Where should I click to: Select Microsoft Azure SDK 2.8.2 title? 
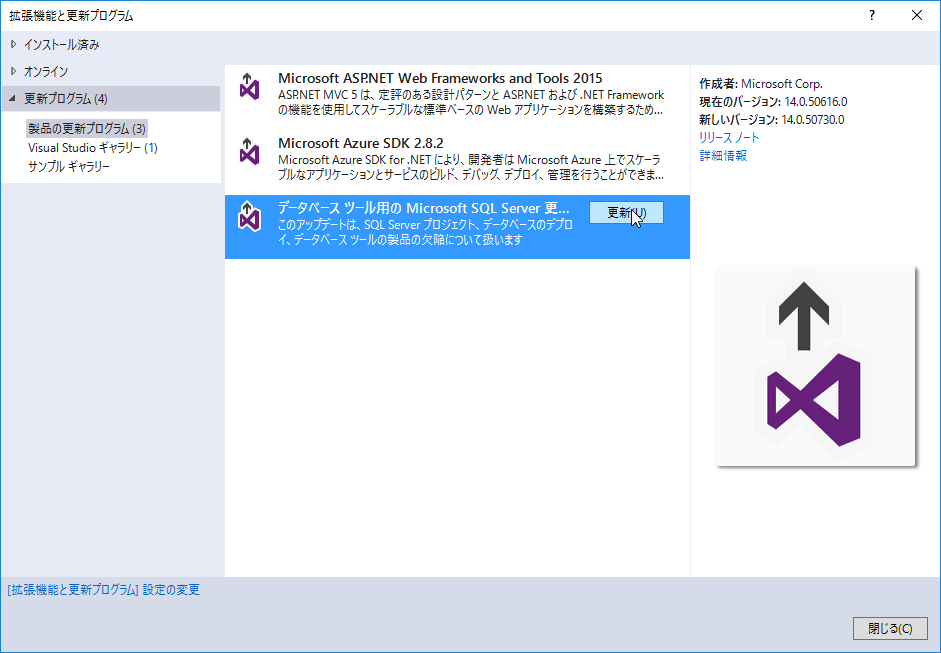click(361, 143)
